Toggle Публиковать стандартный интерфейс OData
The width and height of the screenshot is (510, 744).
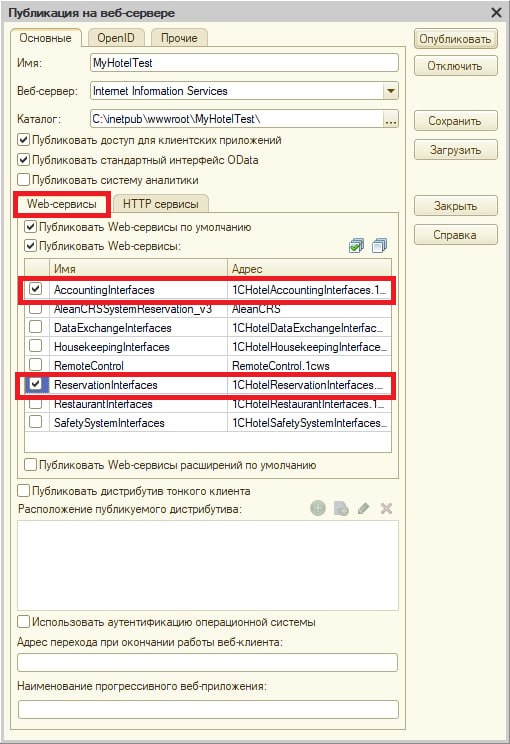pyautogui.click(x=23, y=160)
